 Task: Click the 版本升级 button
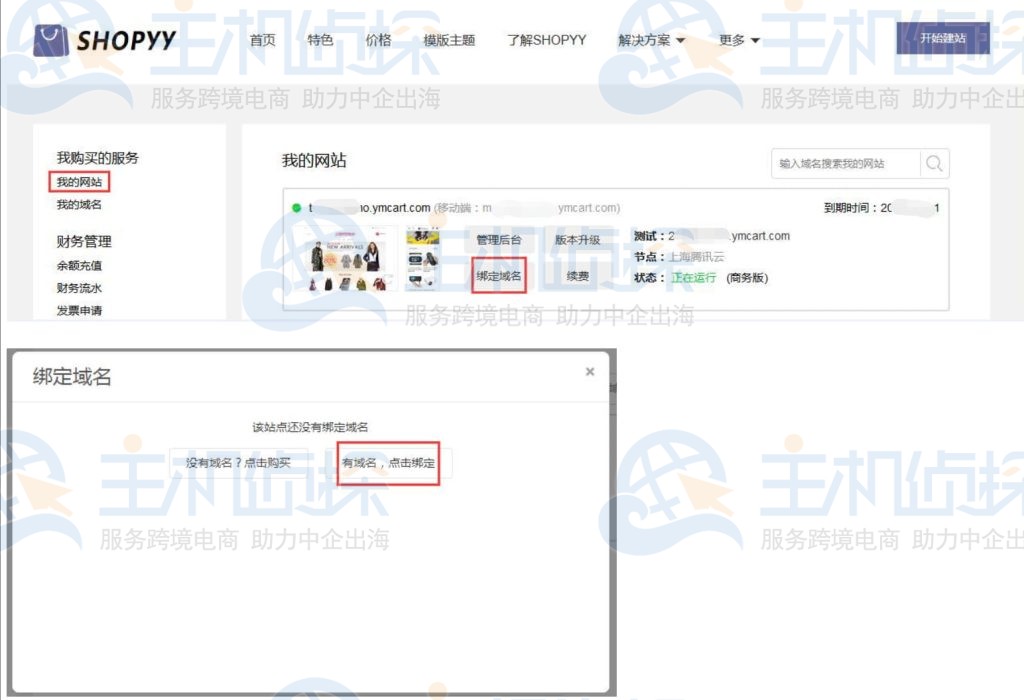tap(577, 240)
